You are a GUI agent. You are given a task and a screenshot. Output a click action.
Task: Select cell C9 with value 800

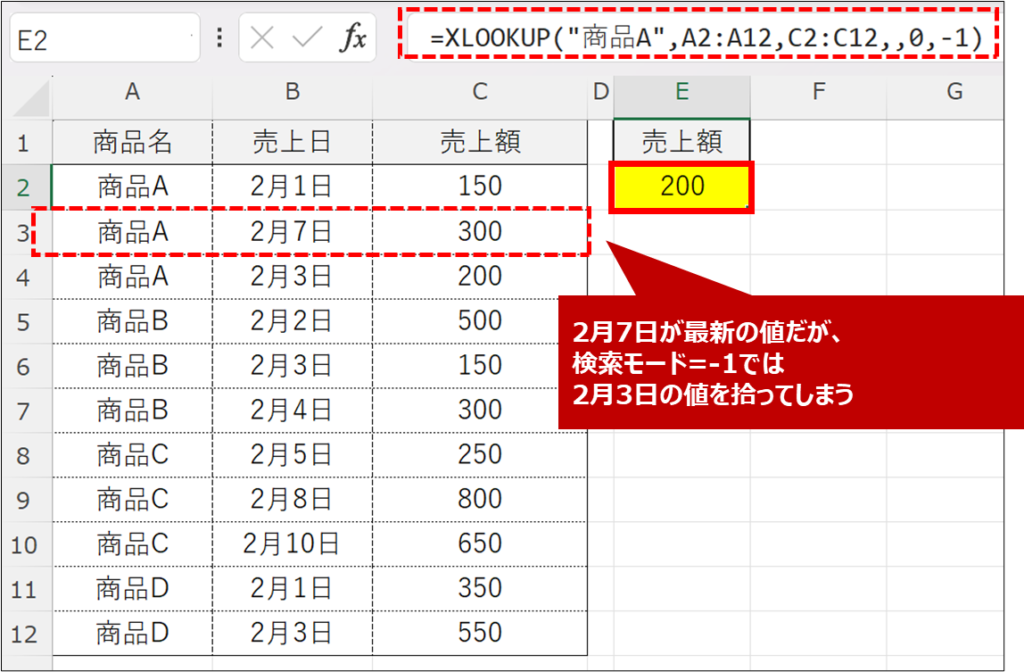click(x=480, y=498)
